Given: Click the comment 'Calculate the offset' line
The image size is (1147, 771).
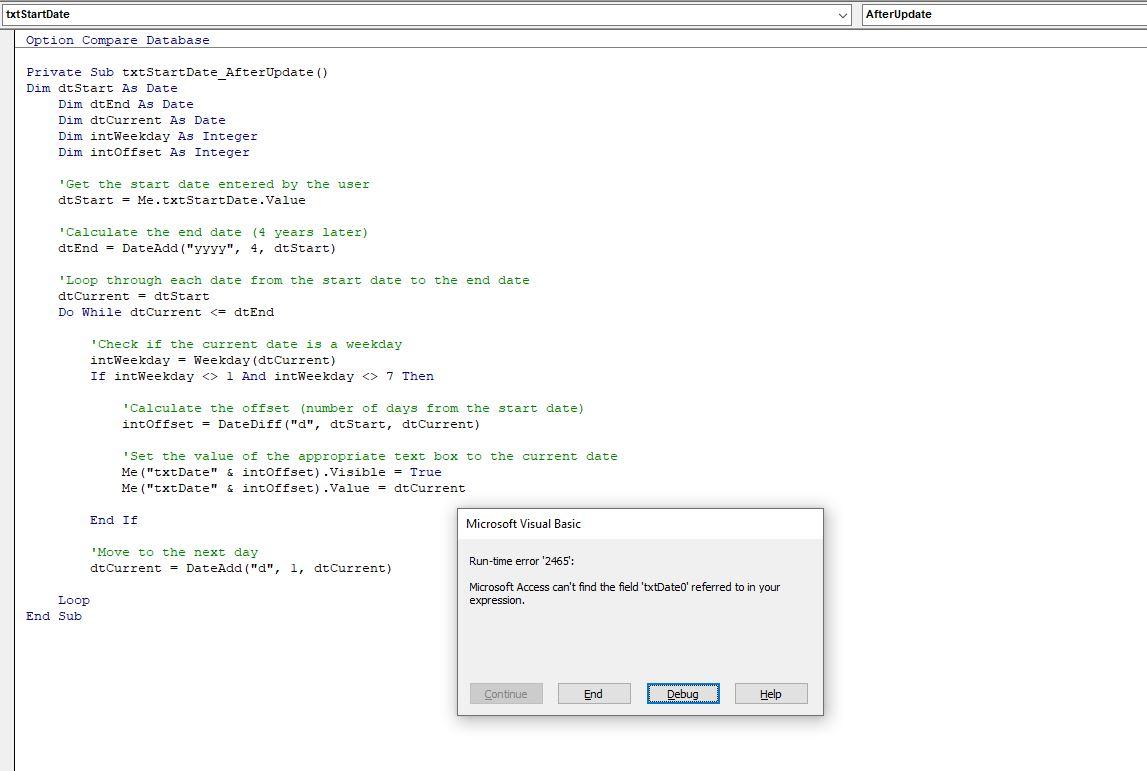Looking at the screenshot, I should point(353,409).
